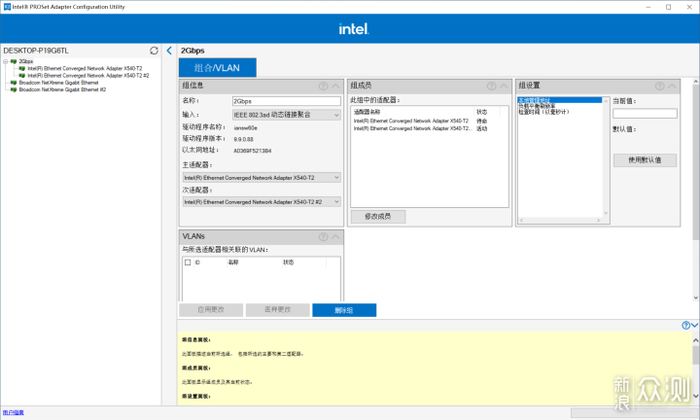
Task: Open help icon in VLANs panel header
Action: [x=323, y=237]
